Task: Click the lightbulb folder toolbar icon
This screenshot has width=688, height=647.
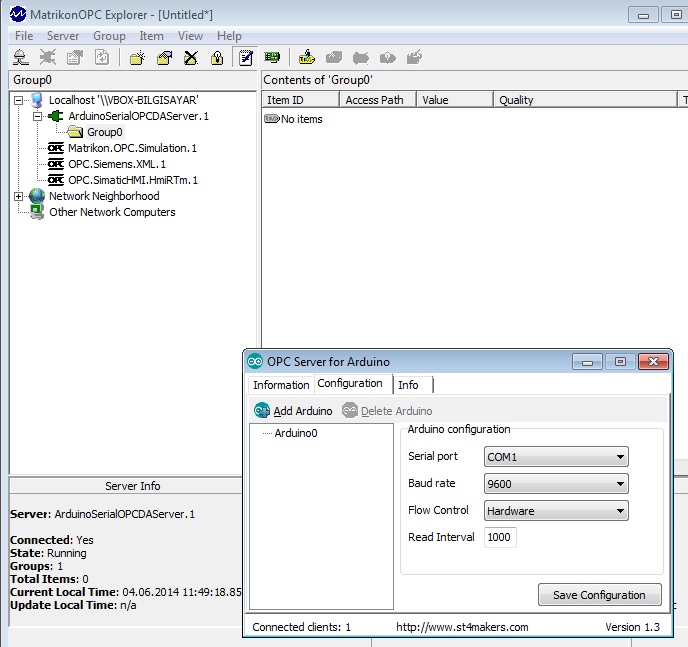Action: [217, 57]
